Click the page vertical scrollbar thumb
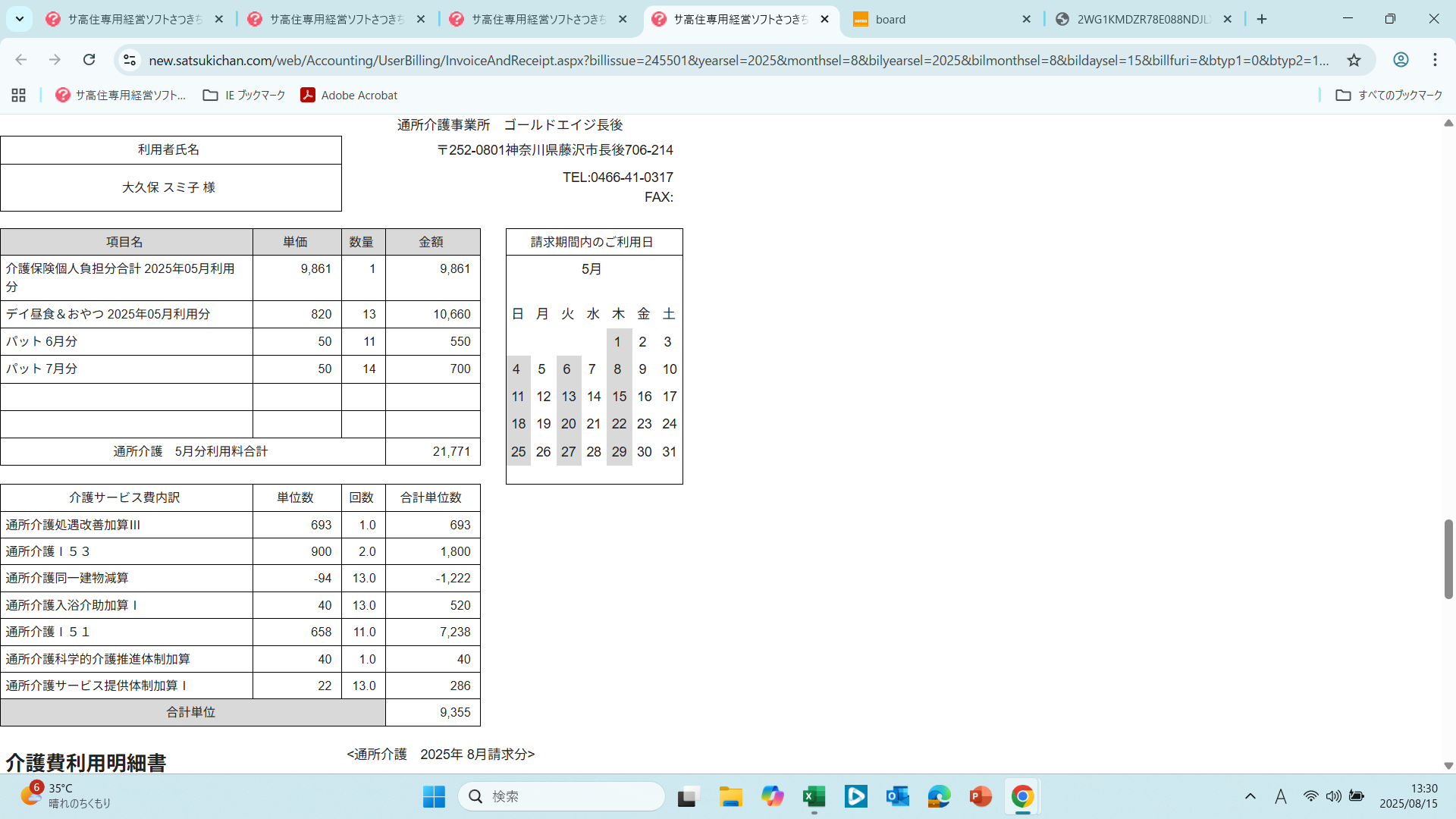 pyautogui.click(x=1448, y=559)
